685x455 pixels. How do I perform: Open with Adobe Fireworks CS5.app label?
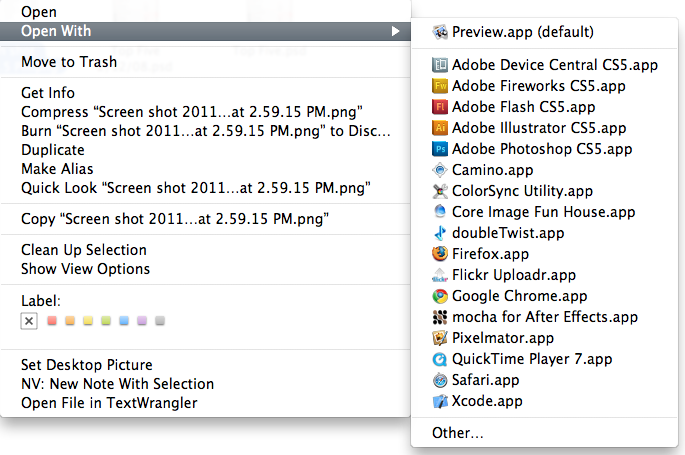[539, 86]
